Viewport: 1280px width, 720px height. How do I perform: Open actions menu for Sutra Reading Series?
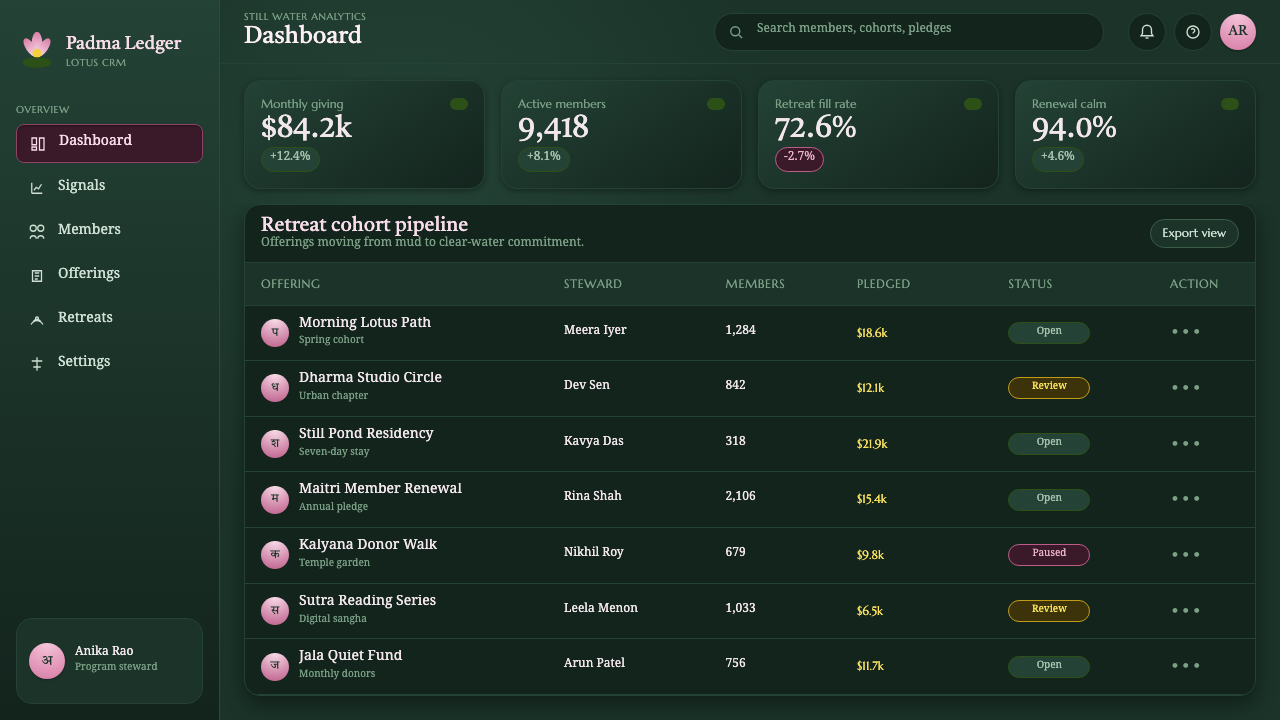(x=1186, y=610)
